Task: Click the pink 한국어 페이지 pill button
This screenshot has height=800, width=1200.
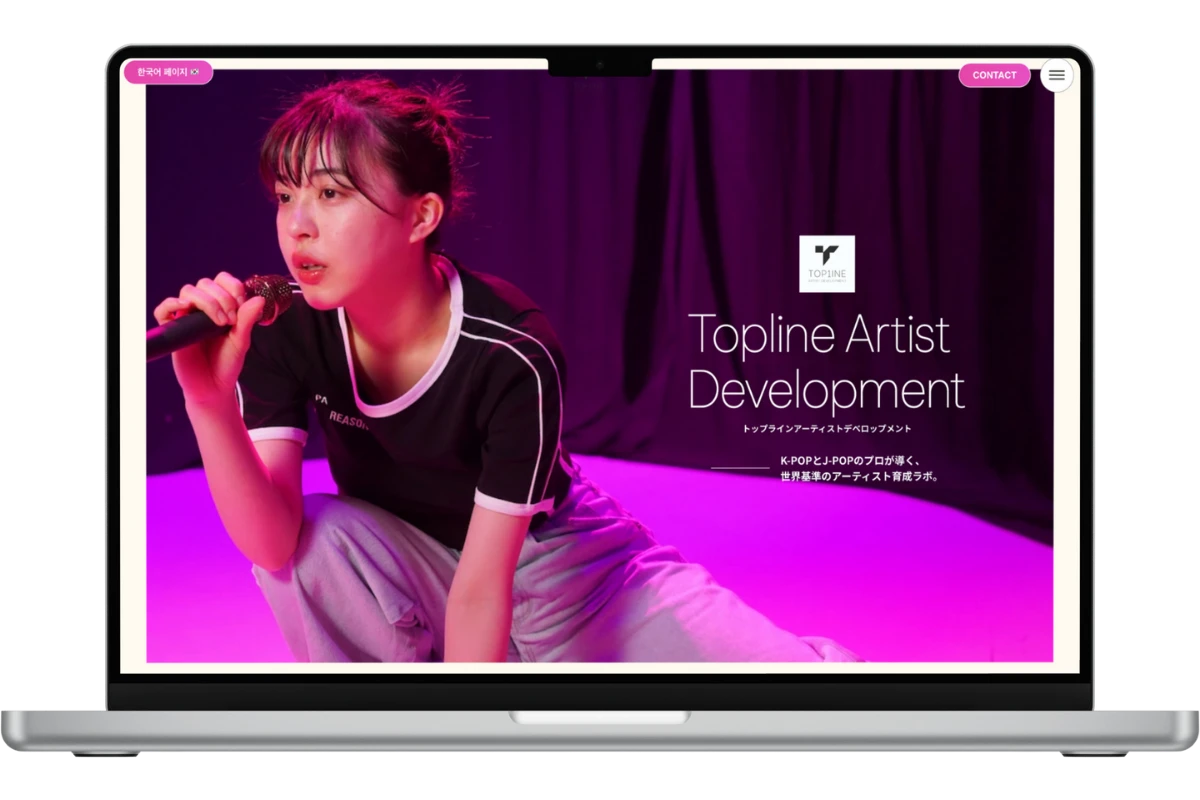Action: [168, 73]
